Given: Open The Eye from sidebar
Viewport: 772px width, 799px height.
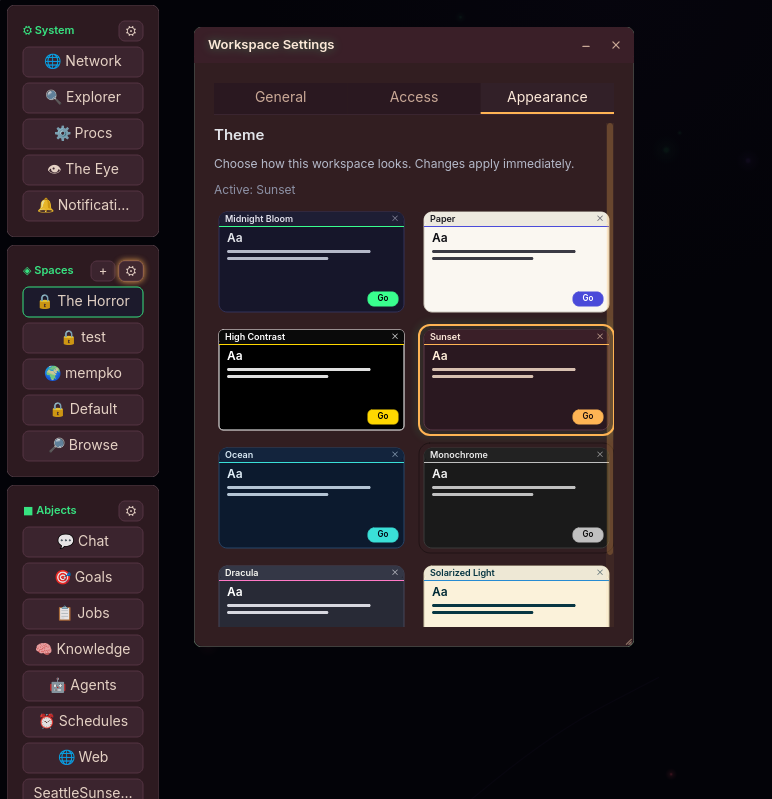Looking at the screenshot, I should point(83,170).
